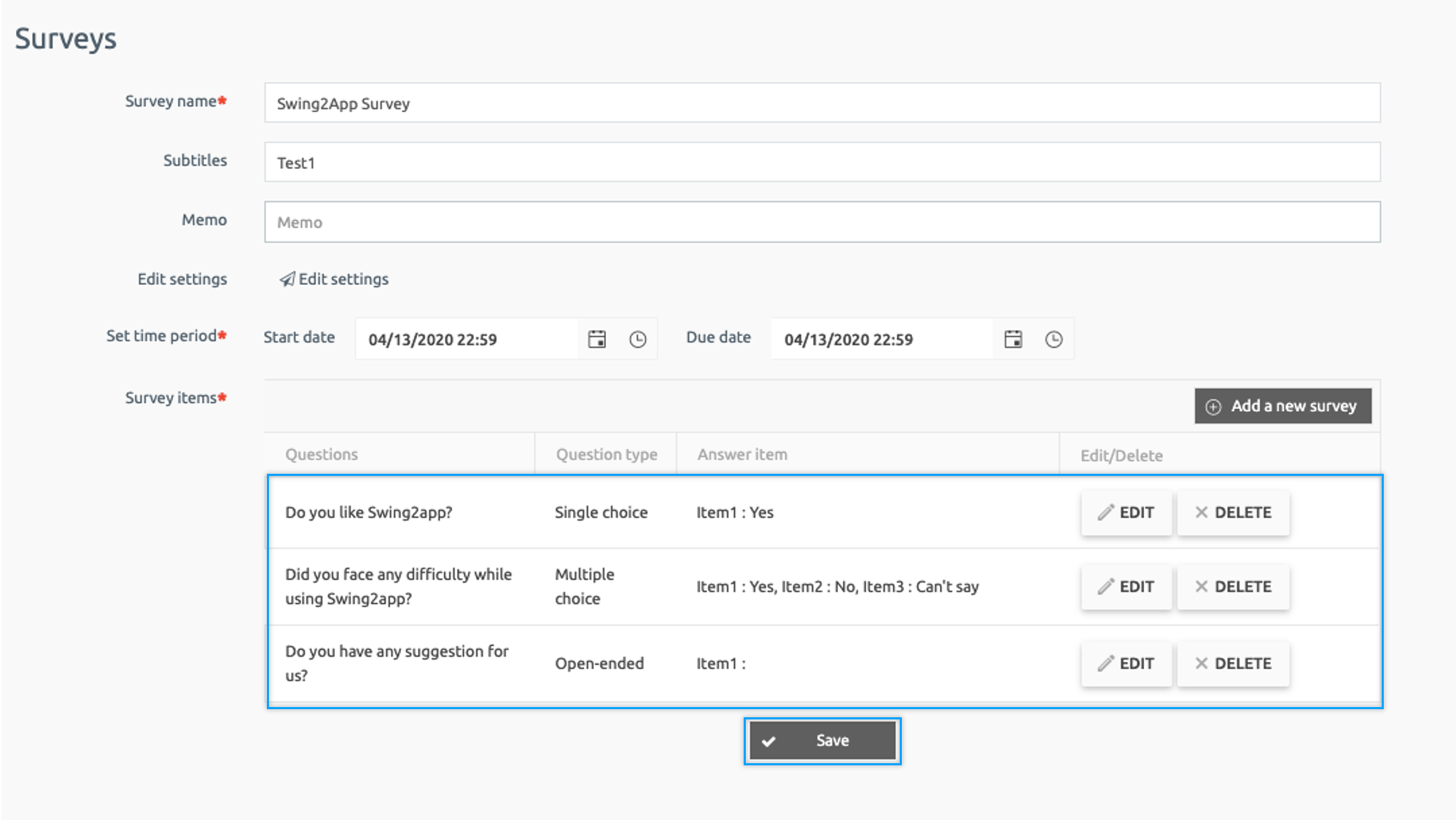Click the Due date clock icon
The width and height of the screenshot is (1456, 820).
(1054, 339)
